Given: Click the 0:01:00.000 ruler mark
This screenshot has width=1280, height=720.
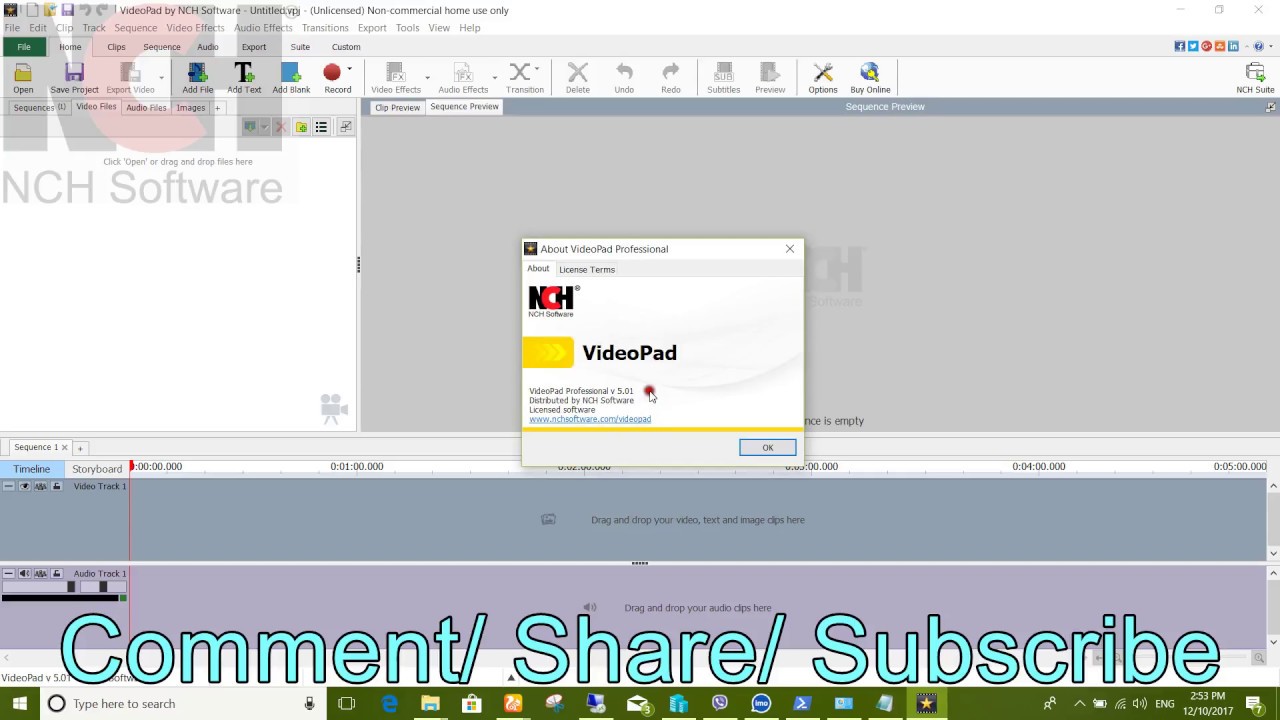Looking at the screenshot, I should coord(357,466).
